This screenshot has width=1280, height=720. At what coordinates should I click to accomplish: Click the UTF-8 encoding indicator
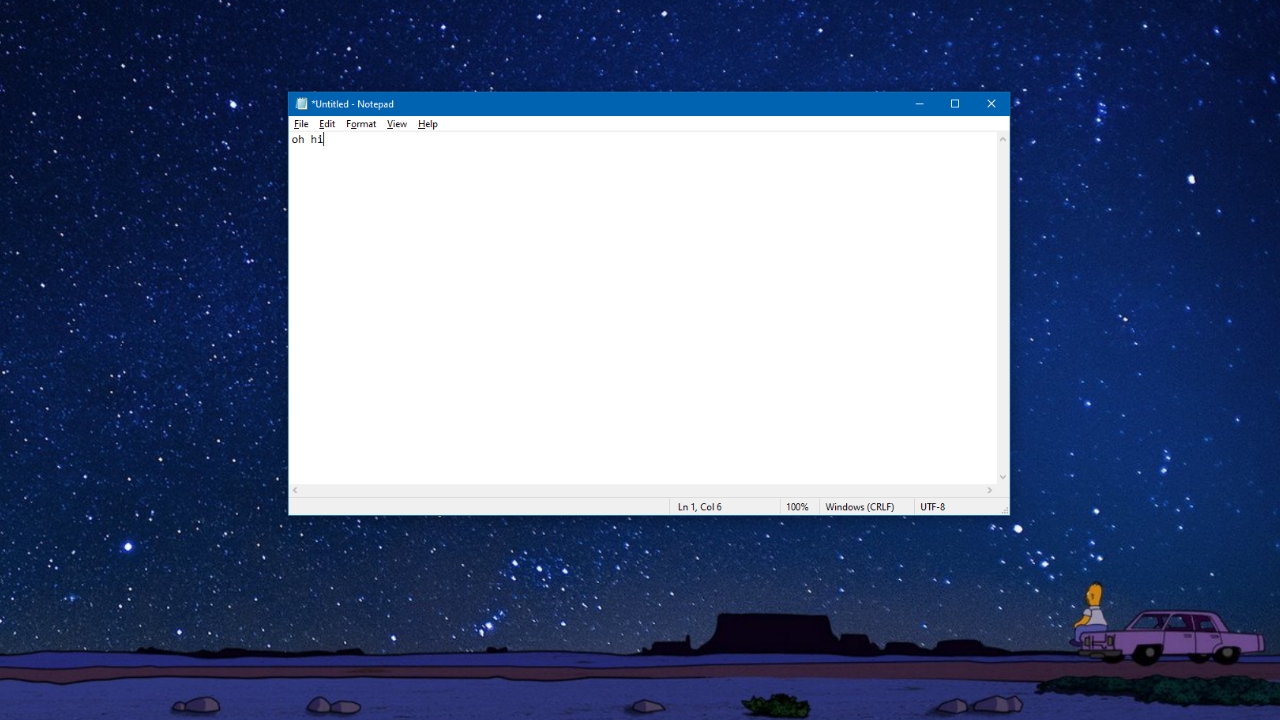point(932,507)
